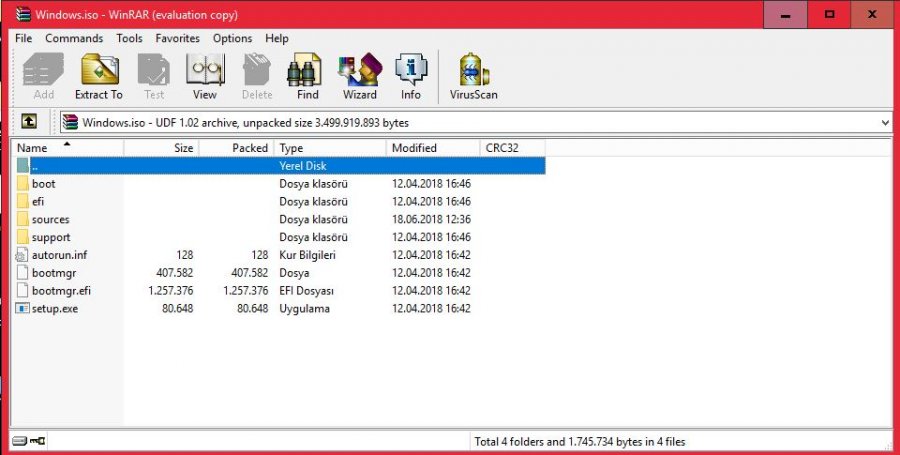The image size is (900, 455).
Task: Click the status bar total files text
Action: (580, 441)
